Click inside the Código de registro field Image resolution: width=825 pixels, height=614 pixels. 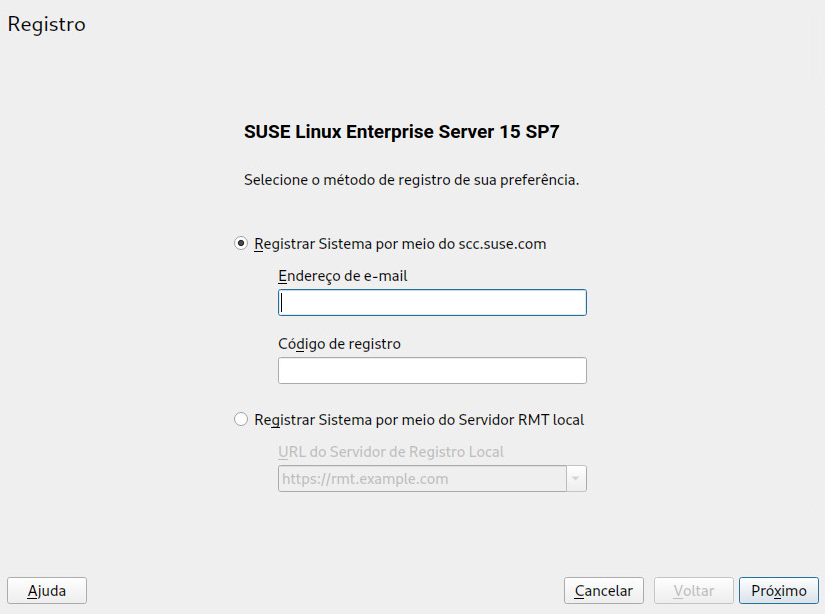(x=432, y=371)
